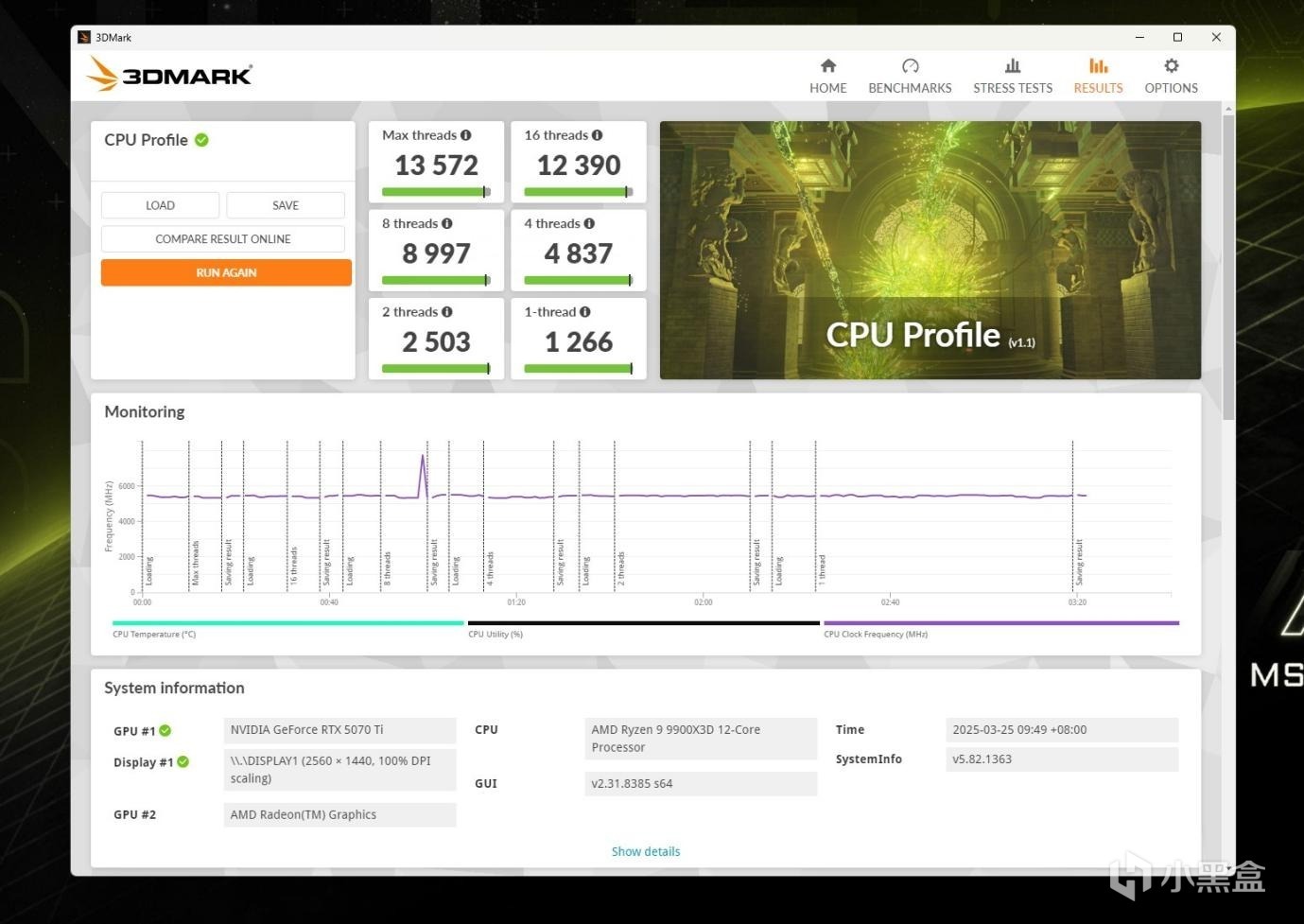
Task: Click the 1-thread score progress bar
Action: [579, 369]
